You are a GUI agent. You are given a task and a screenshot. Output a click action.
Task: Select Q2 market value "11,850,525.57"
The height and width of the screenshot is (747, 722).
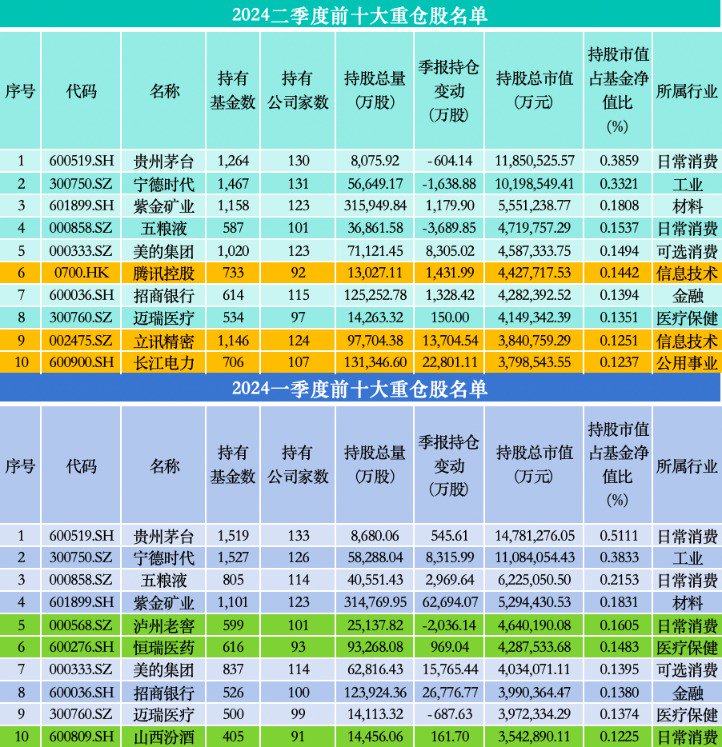[534, 161]
